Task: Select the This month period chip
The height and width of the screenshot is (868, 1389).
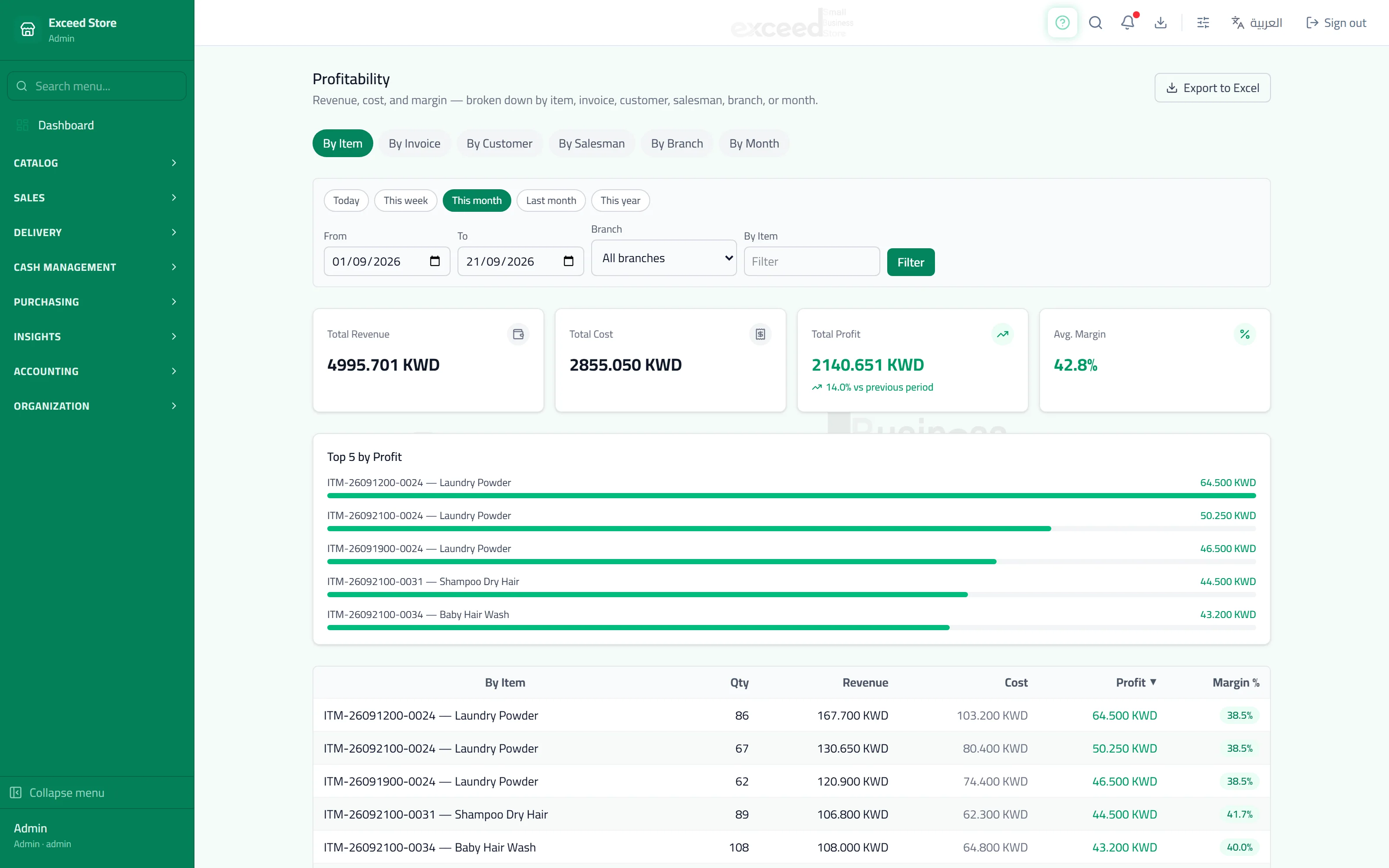Action: [x=477, y=201]
